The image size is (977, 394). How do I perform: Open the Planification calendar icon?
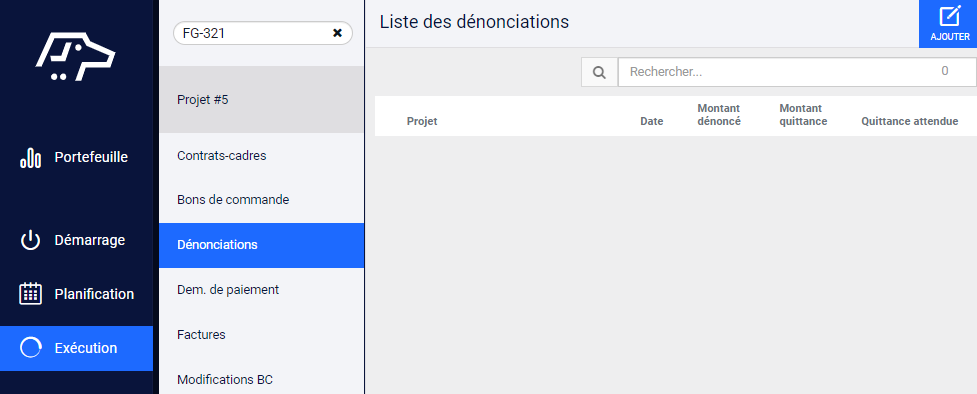tap(31, 294)
